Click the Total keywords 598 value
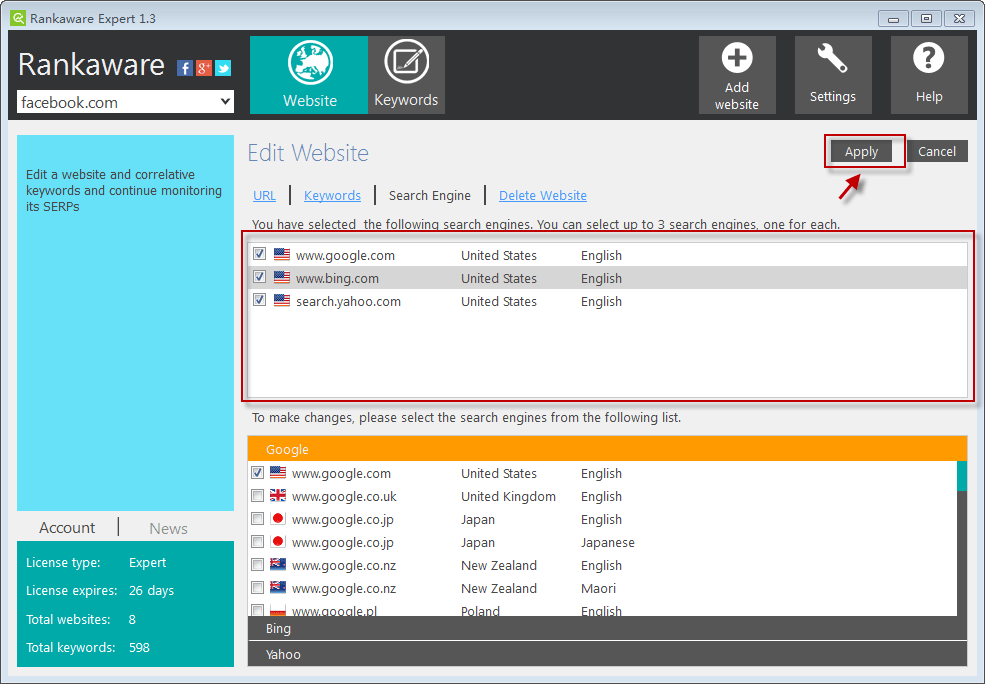Screen dimensions: 986x685 (139, 647)
